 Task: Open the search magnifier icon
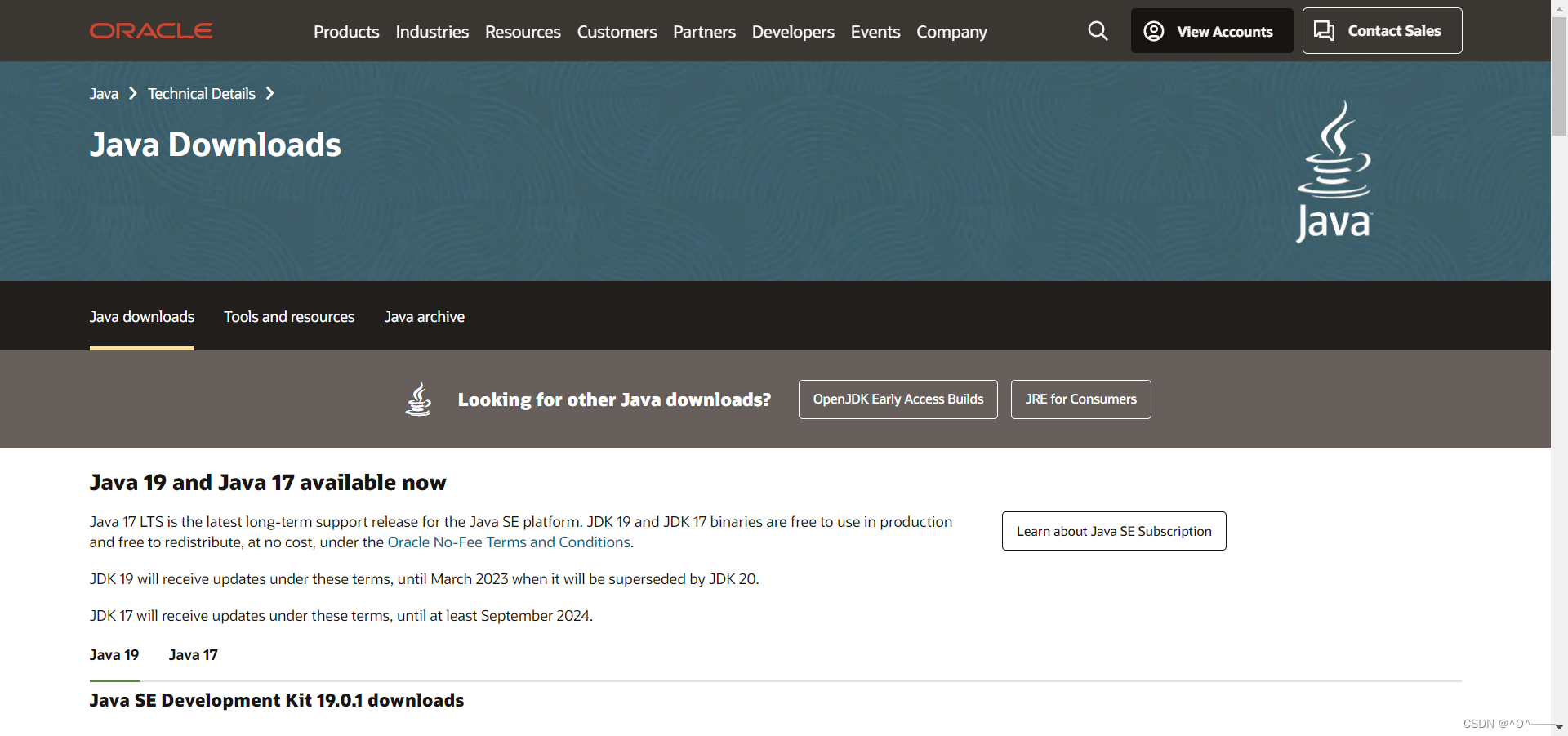[x=1098, y=31]
